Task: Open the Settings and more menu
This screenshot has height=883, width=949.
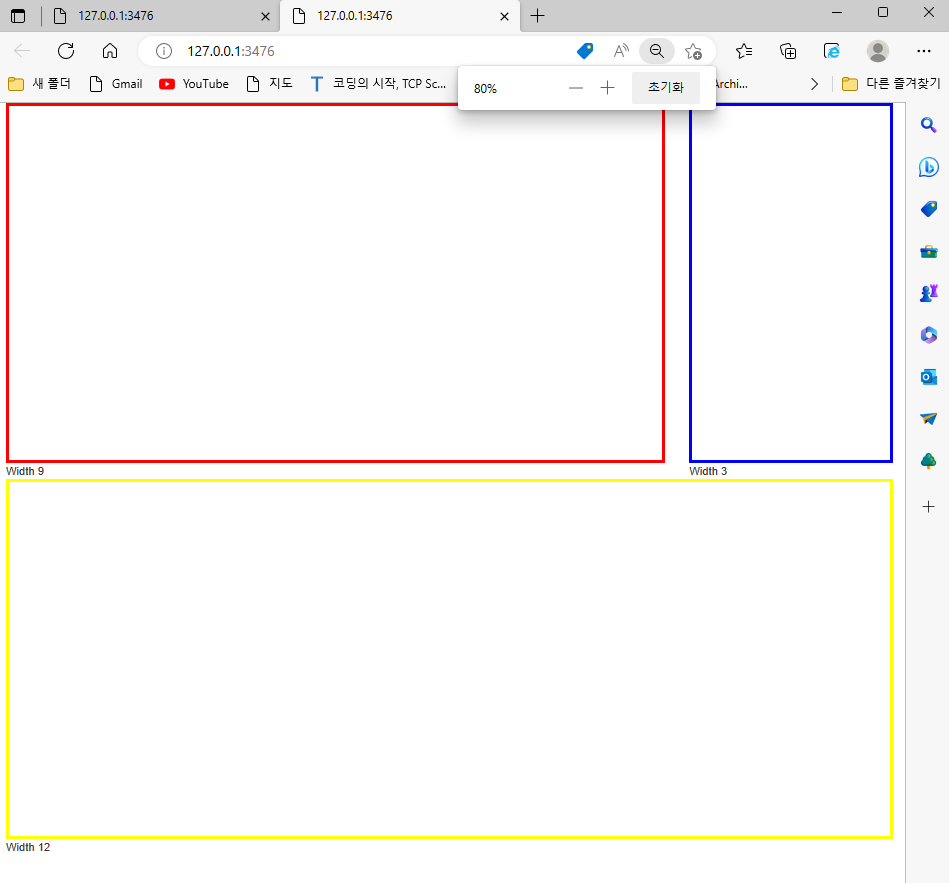Action: 924,51
